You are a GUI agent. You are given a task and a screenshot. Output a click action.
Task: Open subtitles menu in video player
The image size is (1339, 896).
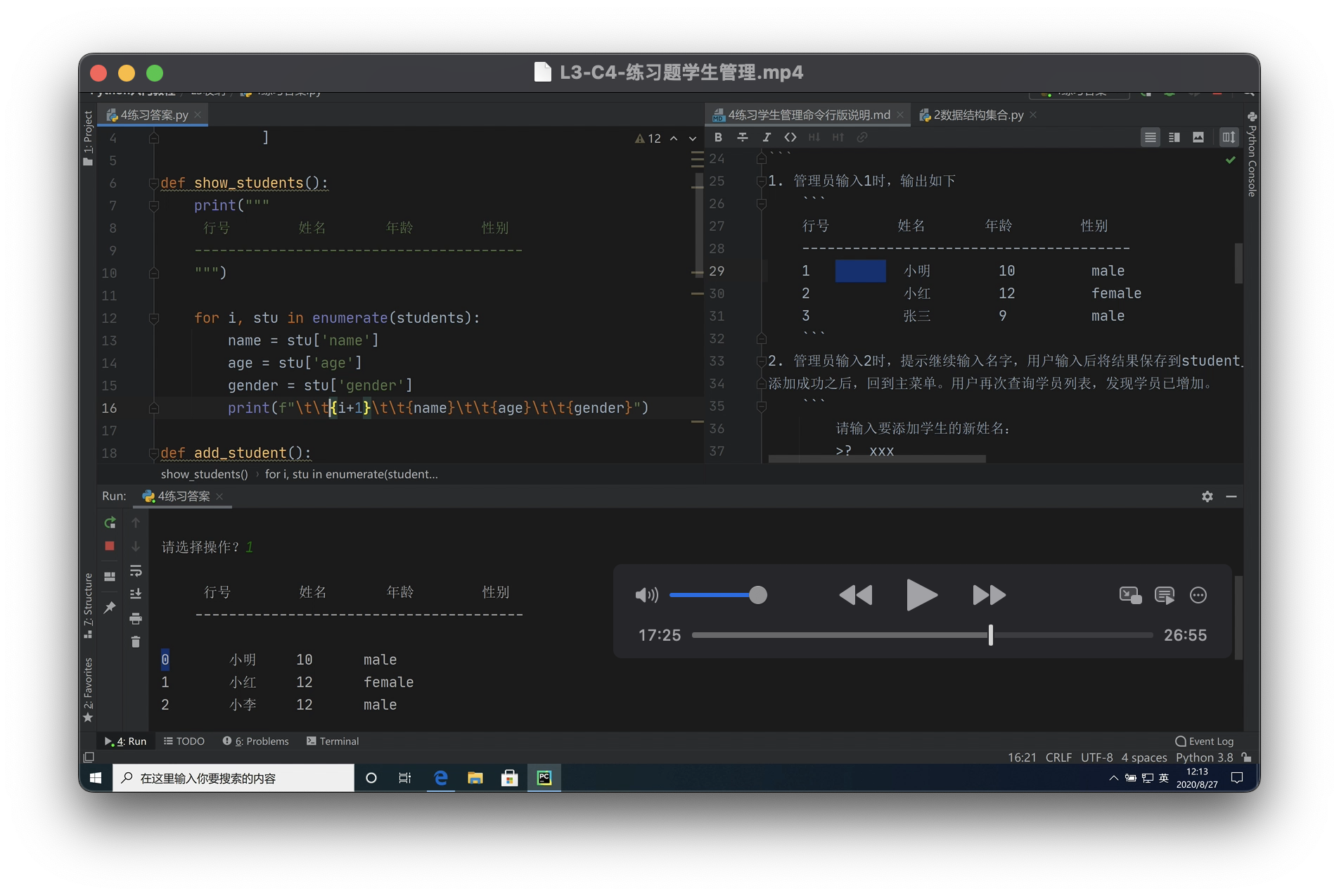point(1165,595)
